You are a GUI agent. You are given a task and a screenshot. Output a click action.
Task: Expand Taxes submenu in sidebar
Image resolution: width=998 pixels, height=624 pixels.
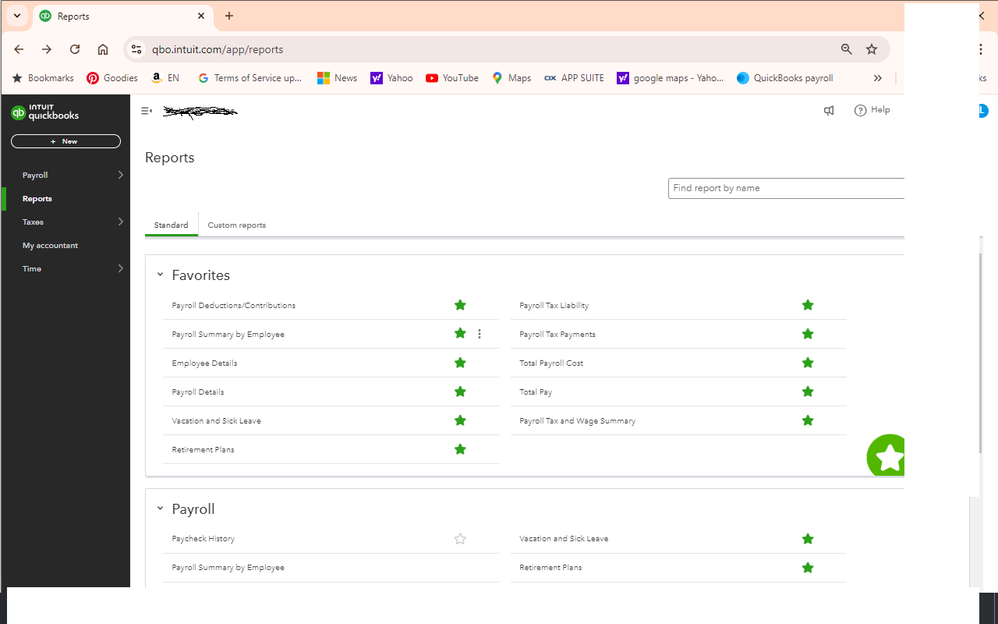click(x=120, y=222)
